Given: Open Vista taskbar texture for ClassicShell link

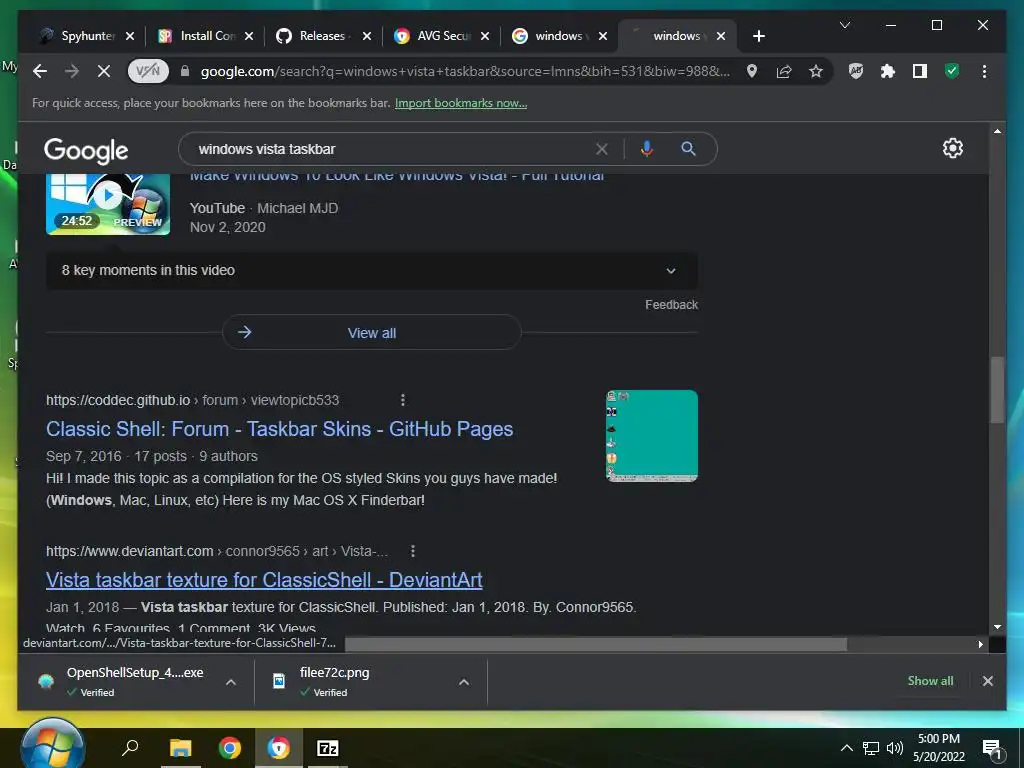Looking at the screenshot, I should click(264, 580).
